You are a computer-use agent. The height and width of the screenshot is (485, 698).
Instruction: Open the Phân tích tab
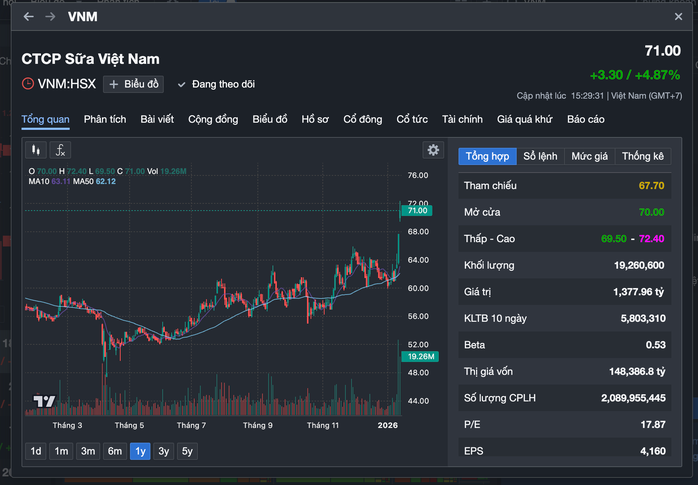point(105,120)
